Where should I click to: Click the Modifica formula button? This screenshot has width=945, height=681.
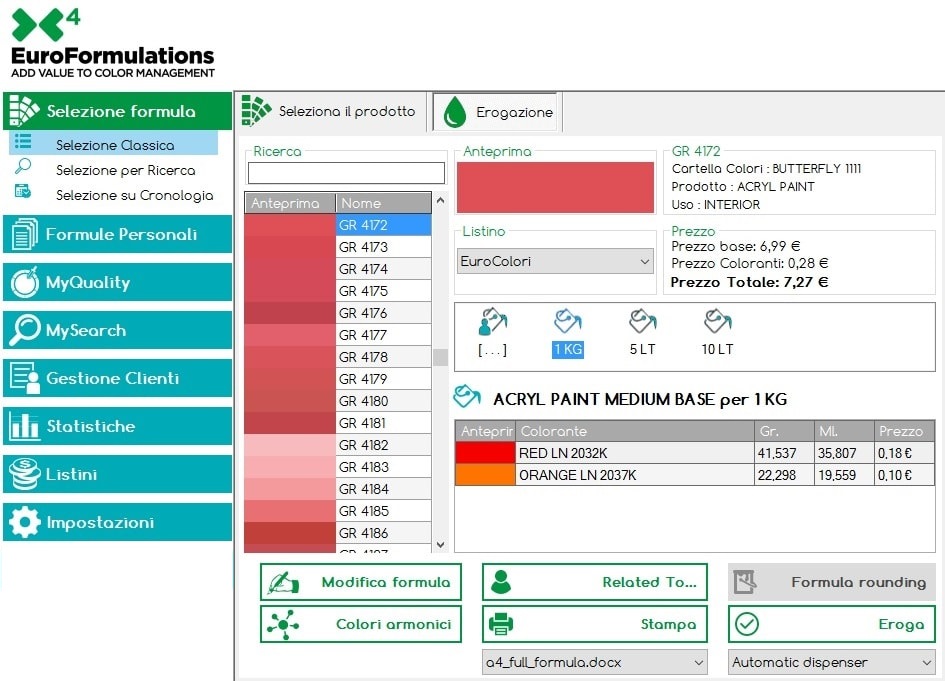pos(361,582)
